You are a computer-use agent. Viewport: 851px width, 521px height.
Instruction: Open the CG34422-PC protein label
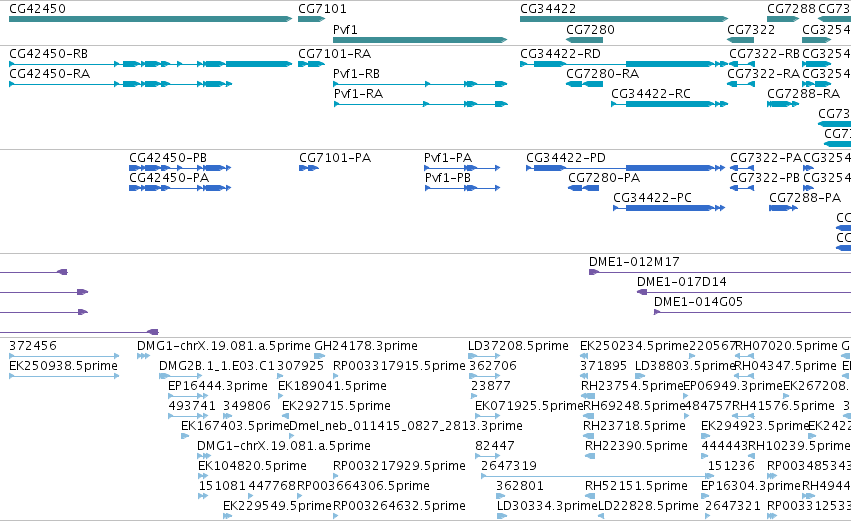[x=652, y=198]
